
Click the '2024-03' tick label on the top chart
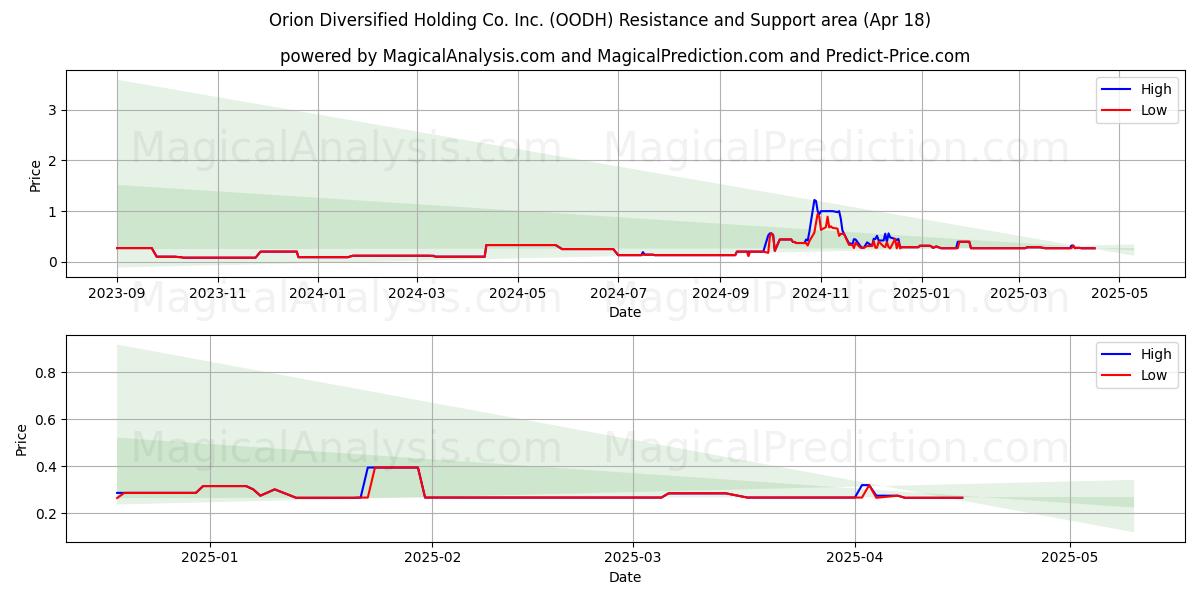[x=417, y=294]
